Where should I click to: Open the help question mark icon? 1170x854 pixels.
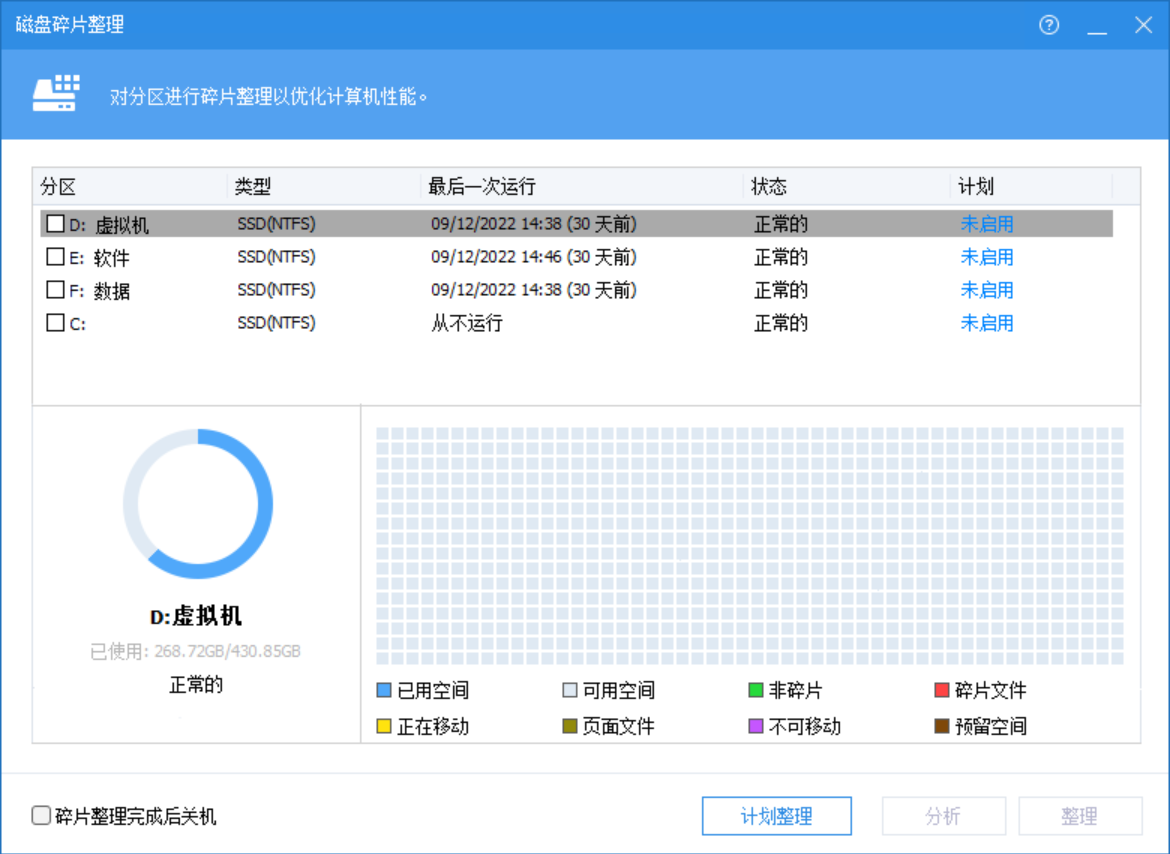(1049, 25)
